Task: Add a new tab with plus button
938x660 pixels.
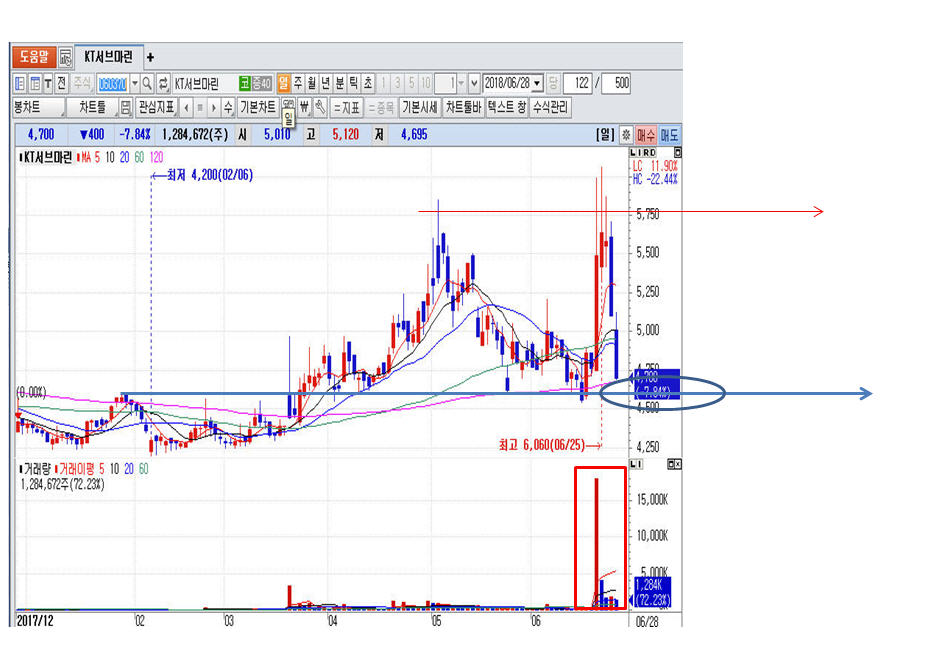Action: click(150, 57)
